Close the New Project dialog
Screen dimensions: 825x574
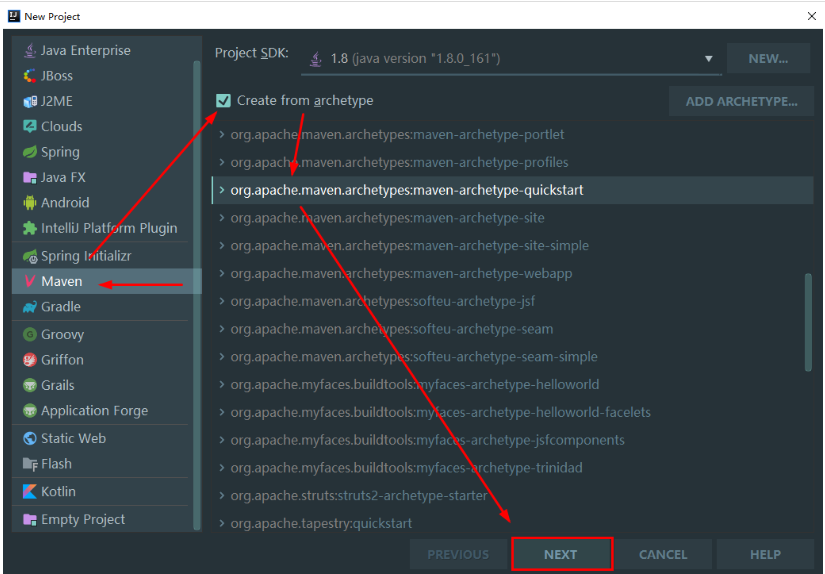pyautogui.click(x=811, y=16)
